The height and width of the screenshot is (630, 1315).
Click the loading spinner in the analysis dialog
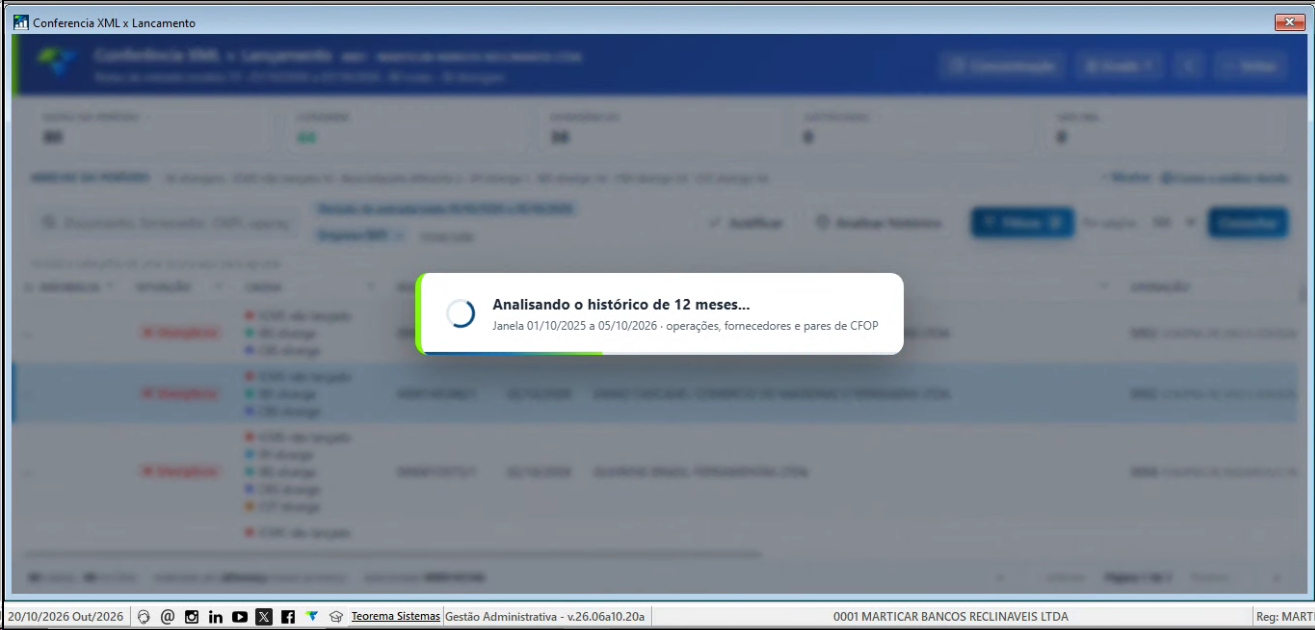(x=460, y=313)
